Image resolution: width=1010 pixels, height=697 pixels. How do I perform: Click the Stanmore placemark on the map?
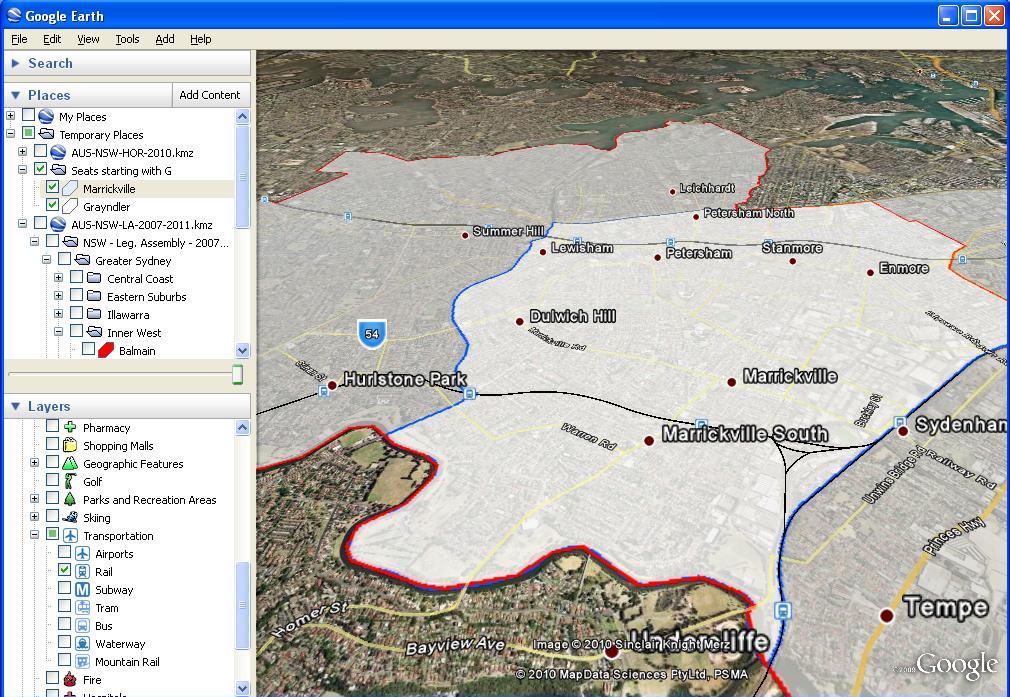click(792, 261)
